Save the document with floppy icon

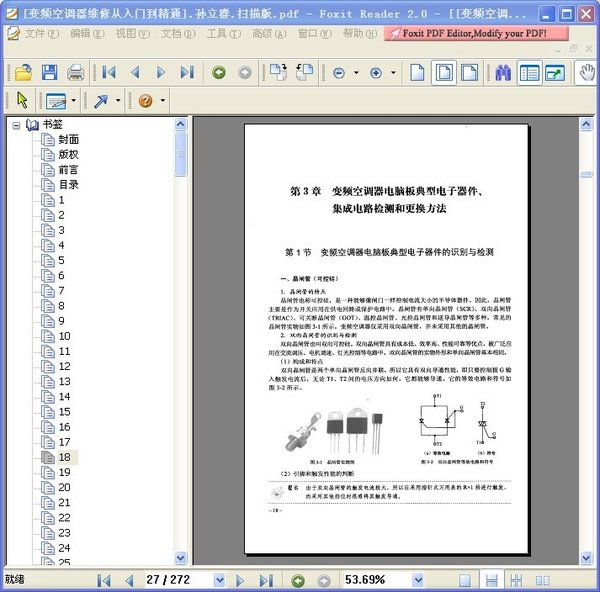(x=49, y=72)
